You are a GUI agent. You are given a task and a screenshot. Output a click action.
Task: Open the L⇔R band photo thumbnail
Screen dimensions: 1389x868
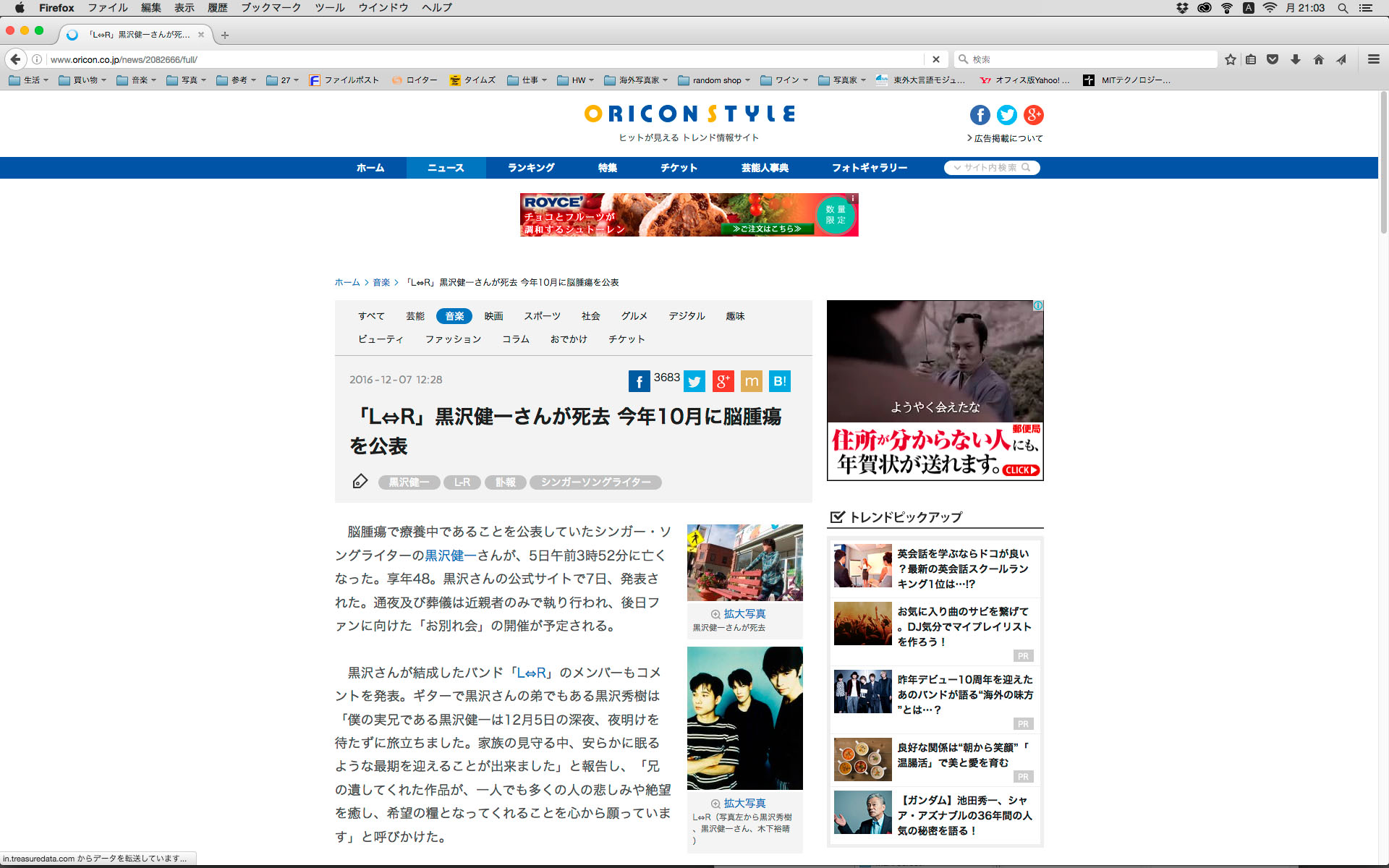(744, 718)
